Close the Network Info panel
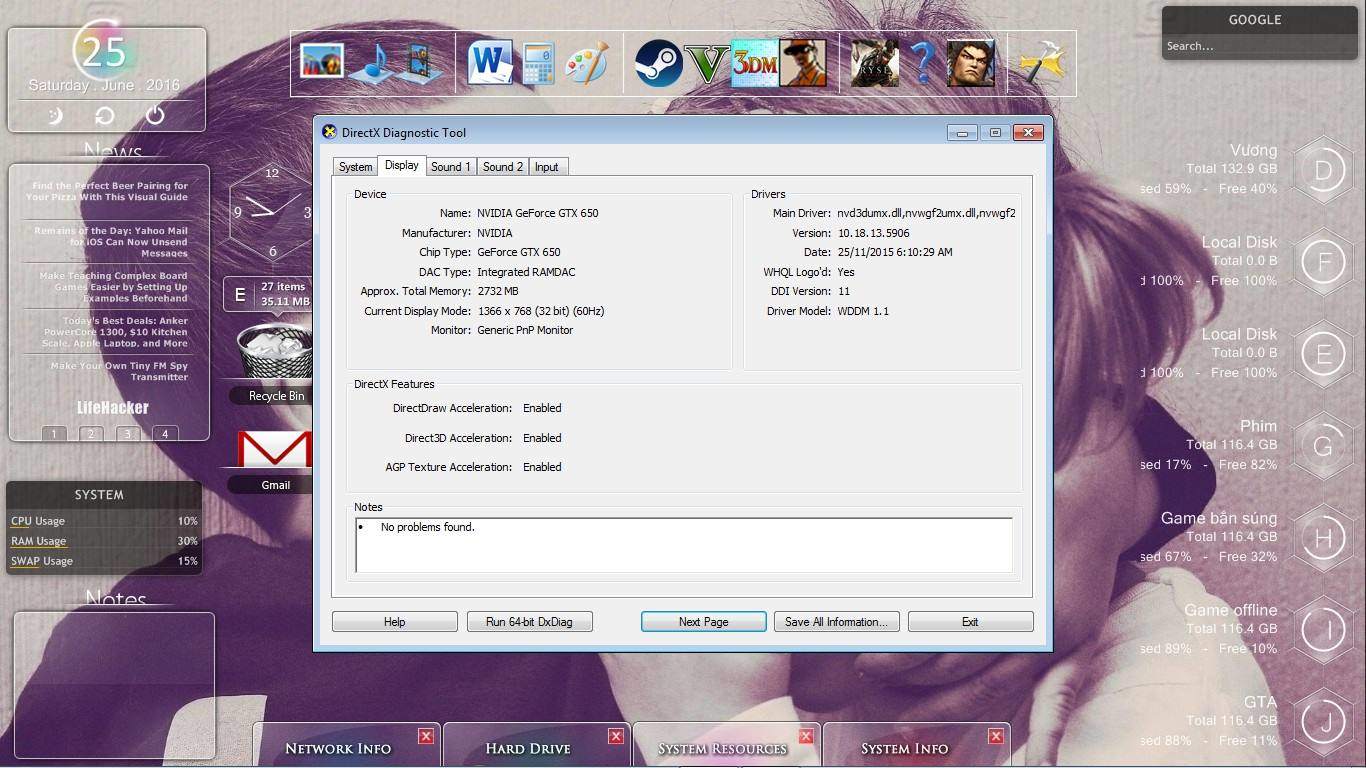The height and width of the screenshot is (768, 1366). coord(426,736)
